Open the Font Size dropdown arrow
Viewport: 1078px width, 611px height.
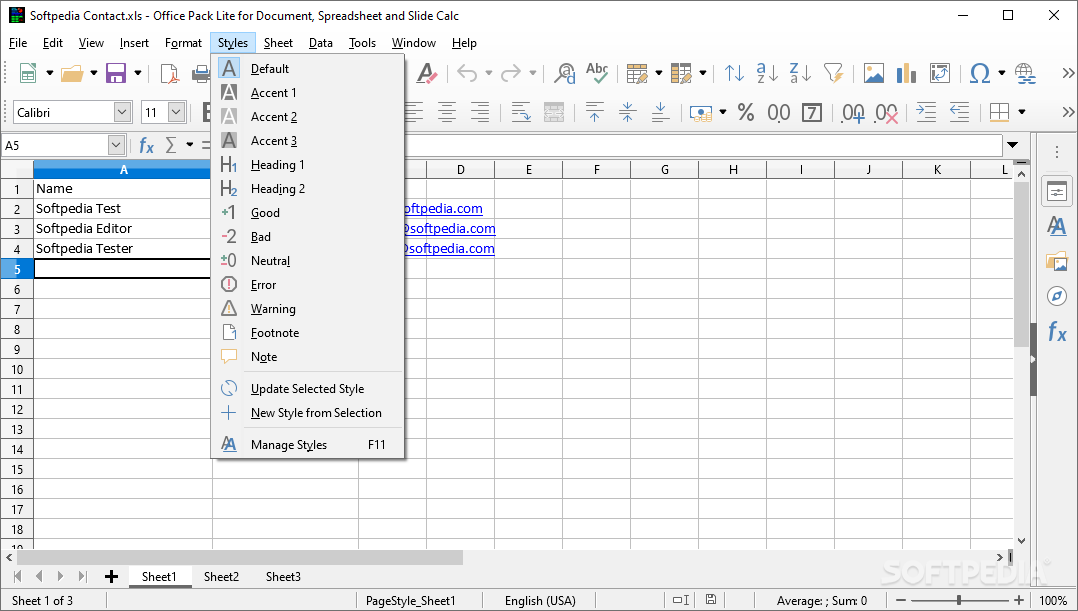coord(177,112)
